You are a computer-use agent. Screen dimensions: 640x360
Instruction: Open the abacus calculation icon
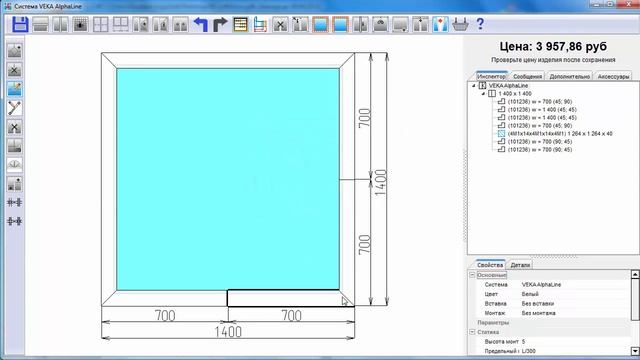pos(240,24)
